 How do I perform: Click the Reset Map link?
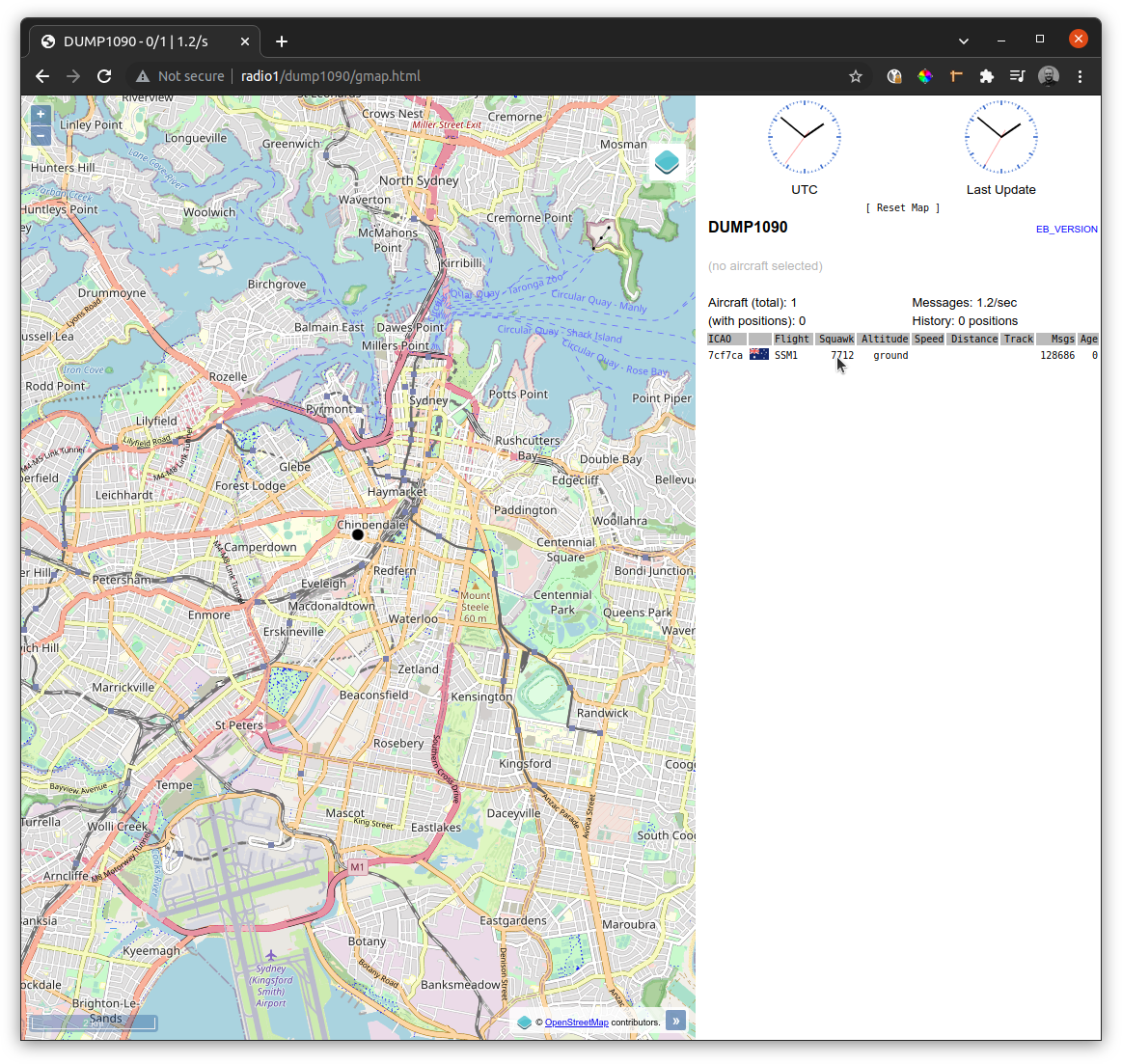click(902, 208)
